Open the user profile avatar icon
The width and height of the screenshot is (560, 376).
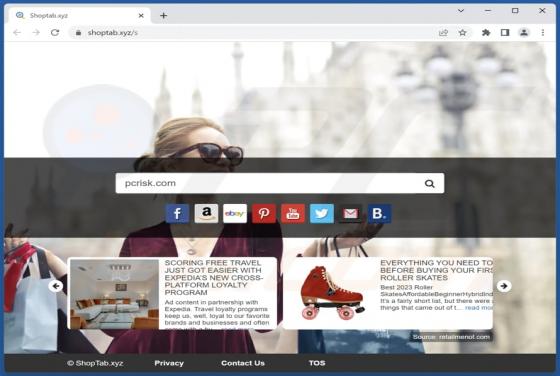[524, 32]
